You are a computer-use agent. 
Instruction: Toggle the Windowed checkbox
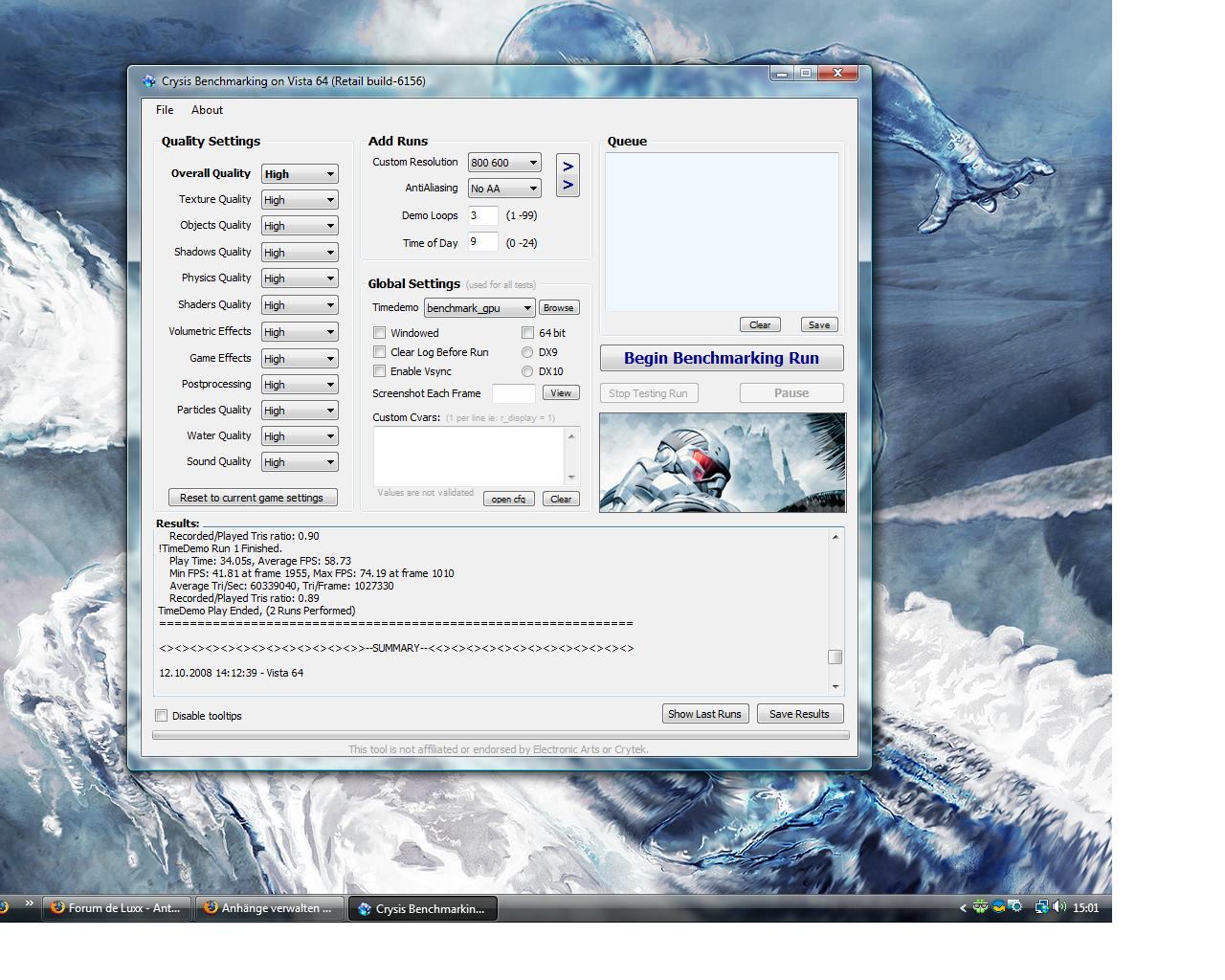[x=380, y=333]
